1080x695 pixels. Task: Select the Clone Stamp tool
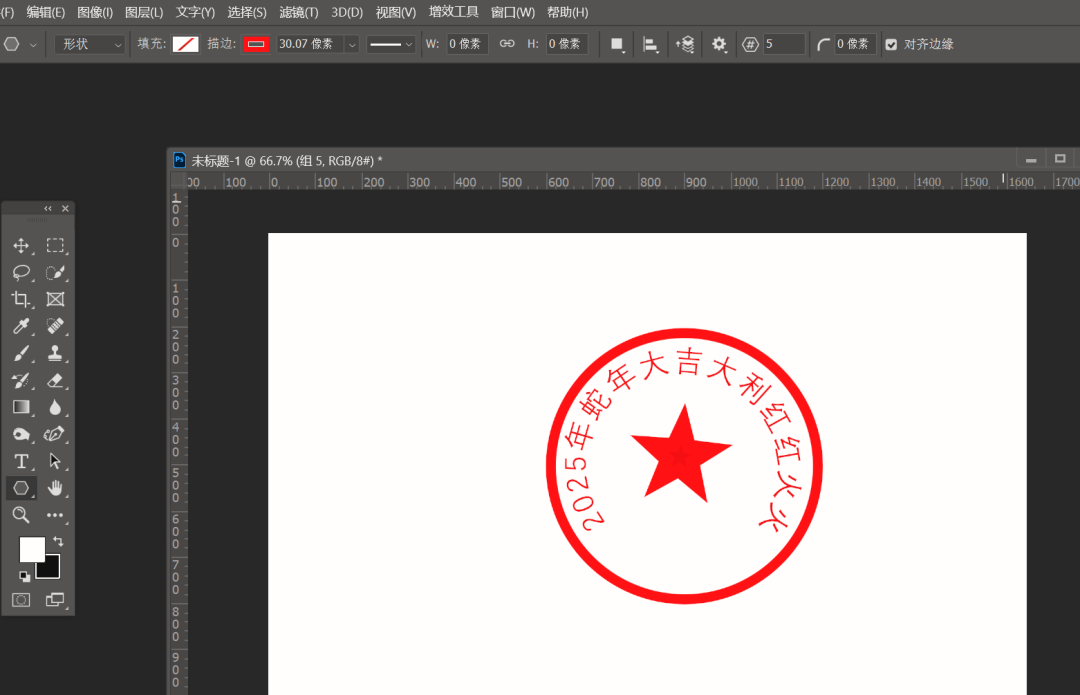click(x=55, y=353)
